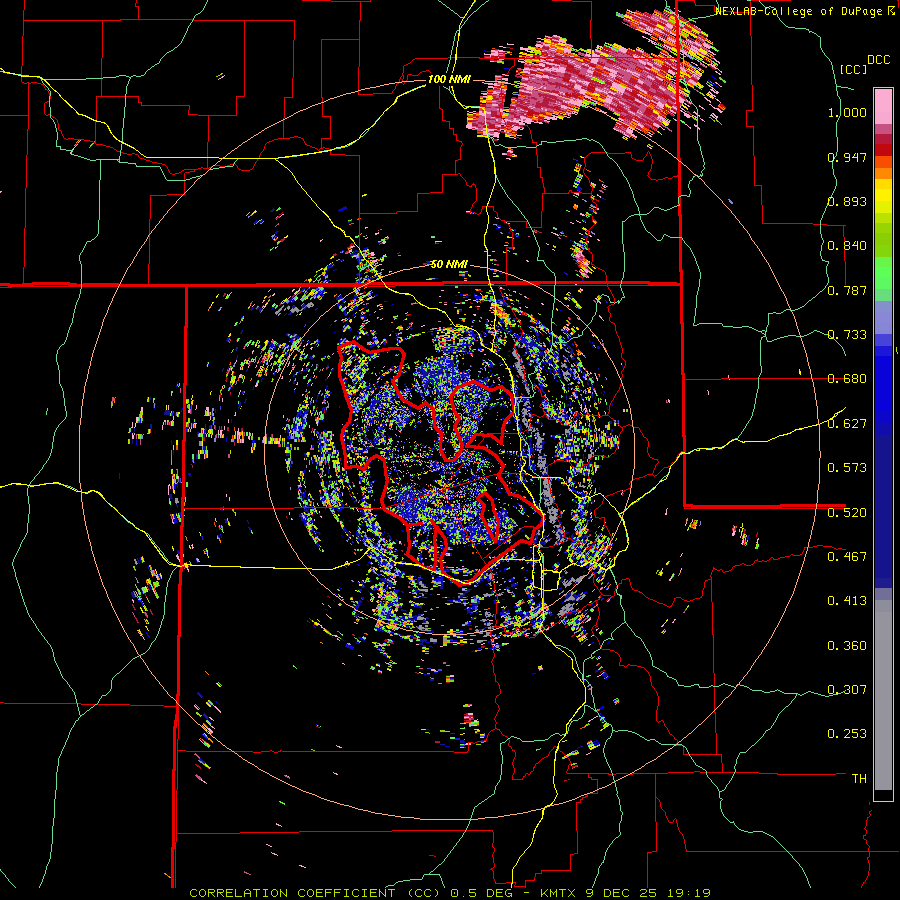The height and width of the screenshot is (900, 900).
Task: Click the 0.360 scale value
Action: click(847, 646)
